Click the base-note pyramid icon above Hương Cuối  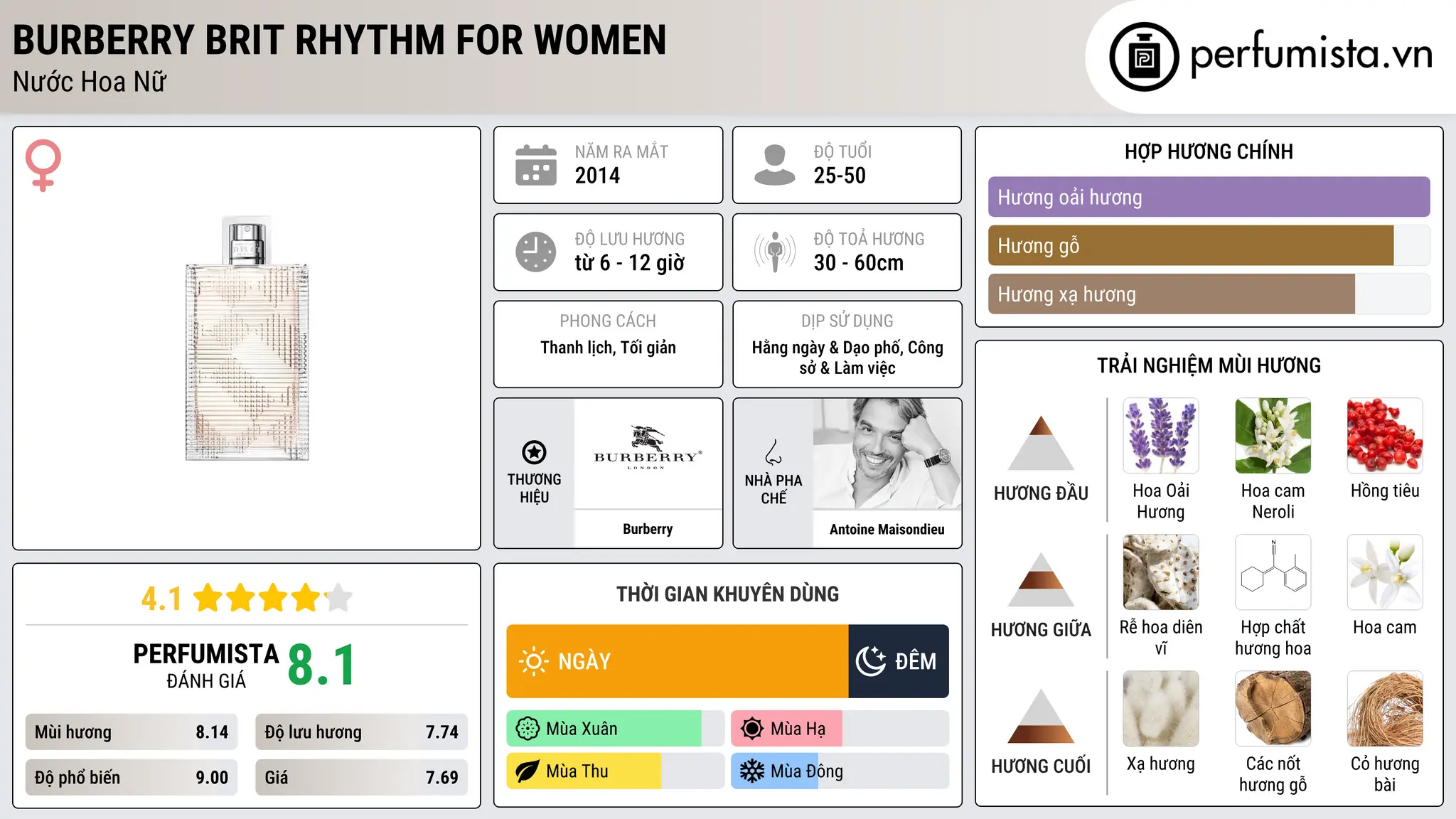click(x=1041, y=716)
